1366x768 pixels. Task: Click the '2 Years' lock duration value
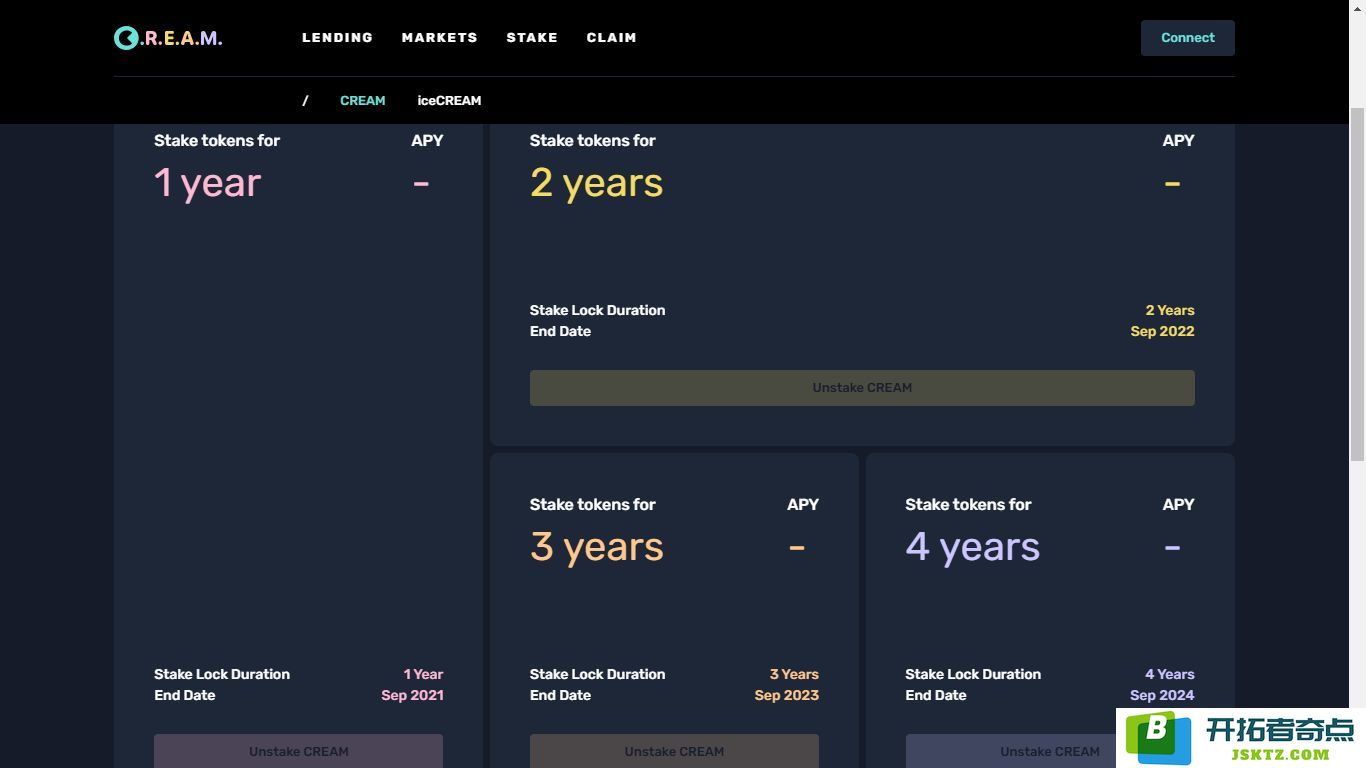click(1170, 311)
